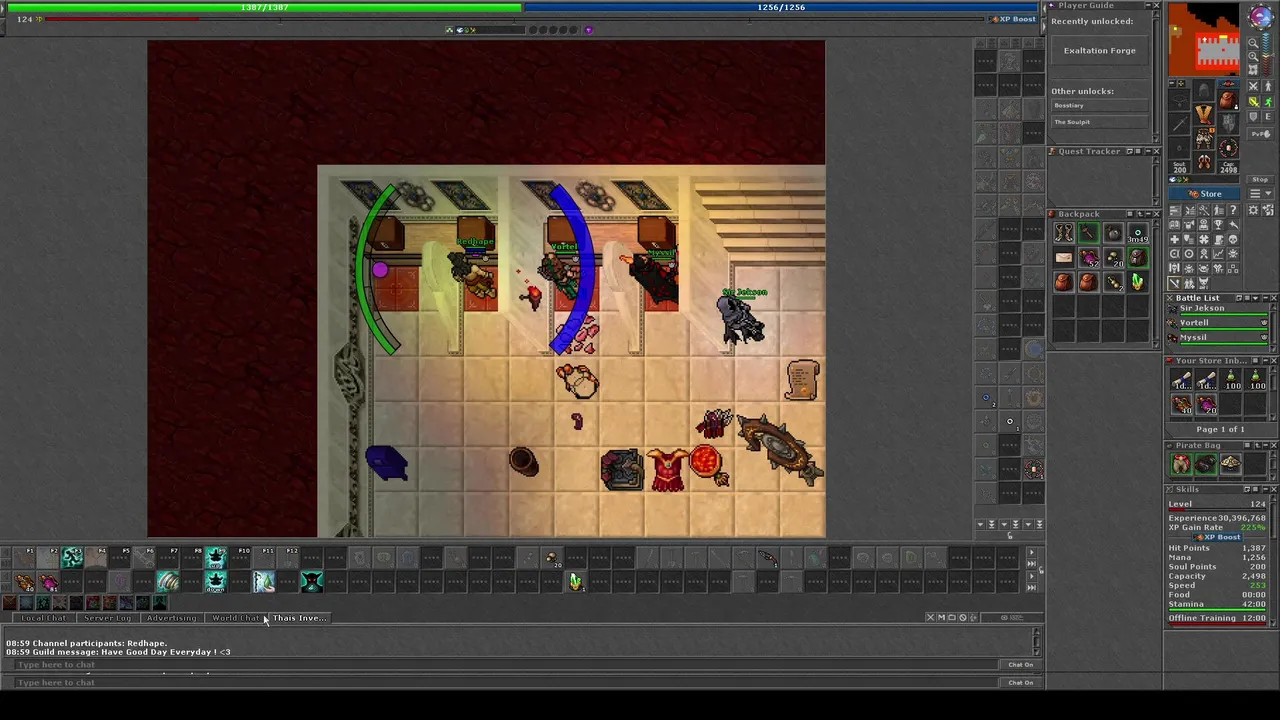Toggle lower Chat On button
The image size is (1280, 720).
[x=1020, y=682]
